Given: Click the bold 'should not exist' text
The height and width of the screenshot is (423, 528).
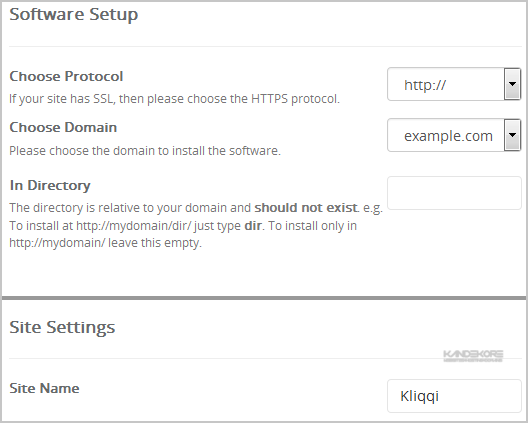Looking at the screenshot, I should [x=306, y=208].
